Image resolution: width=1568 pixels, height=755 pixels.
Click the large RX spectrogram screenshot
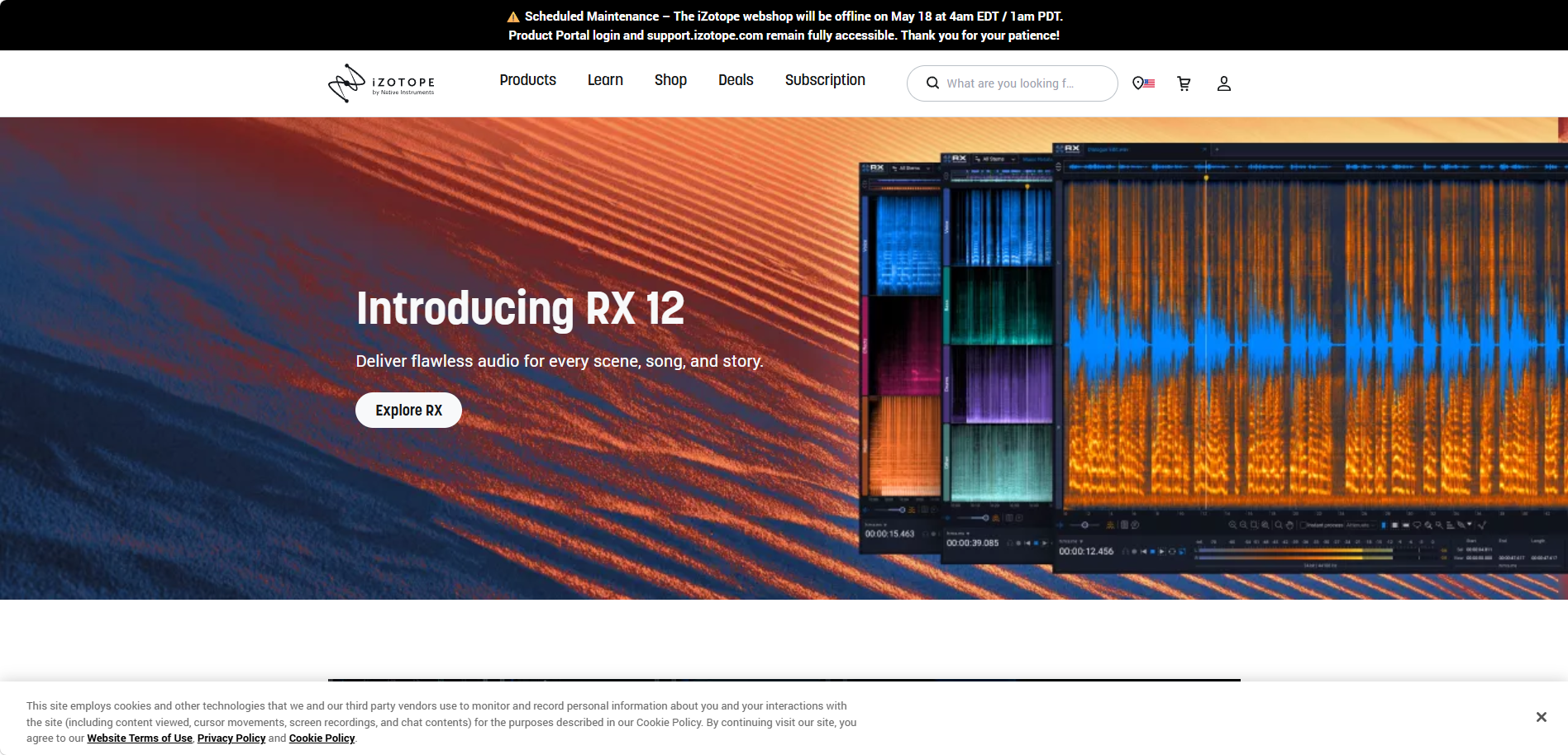[x=1310, y=358]
